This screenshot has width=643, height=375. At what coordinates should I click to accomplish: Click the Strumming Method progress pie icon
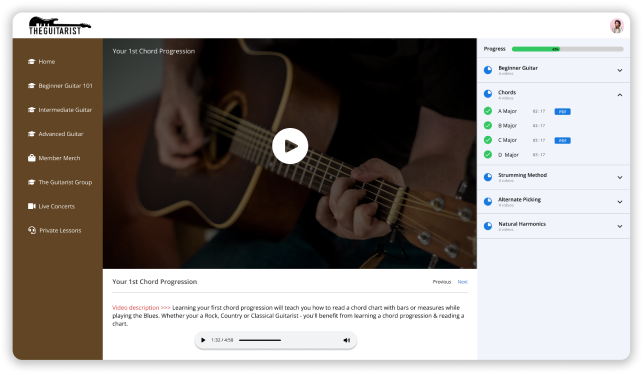[x=488, y=177]
